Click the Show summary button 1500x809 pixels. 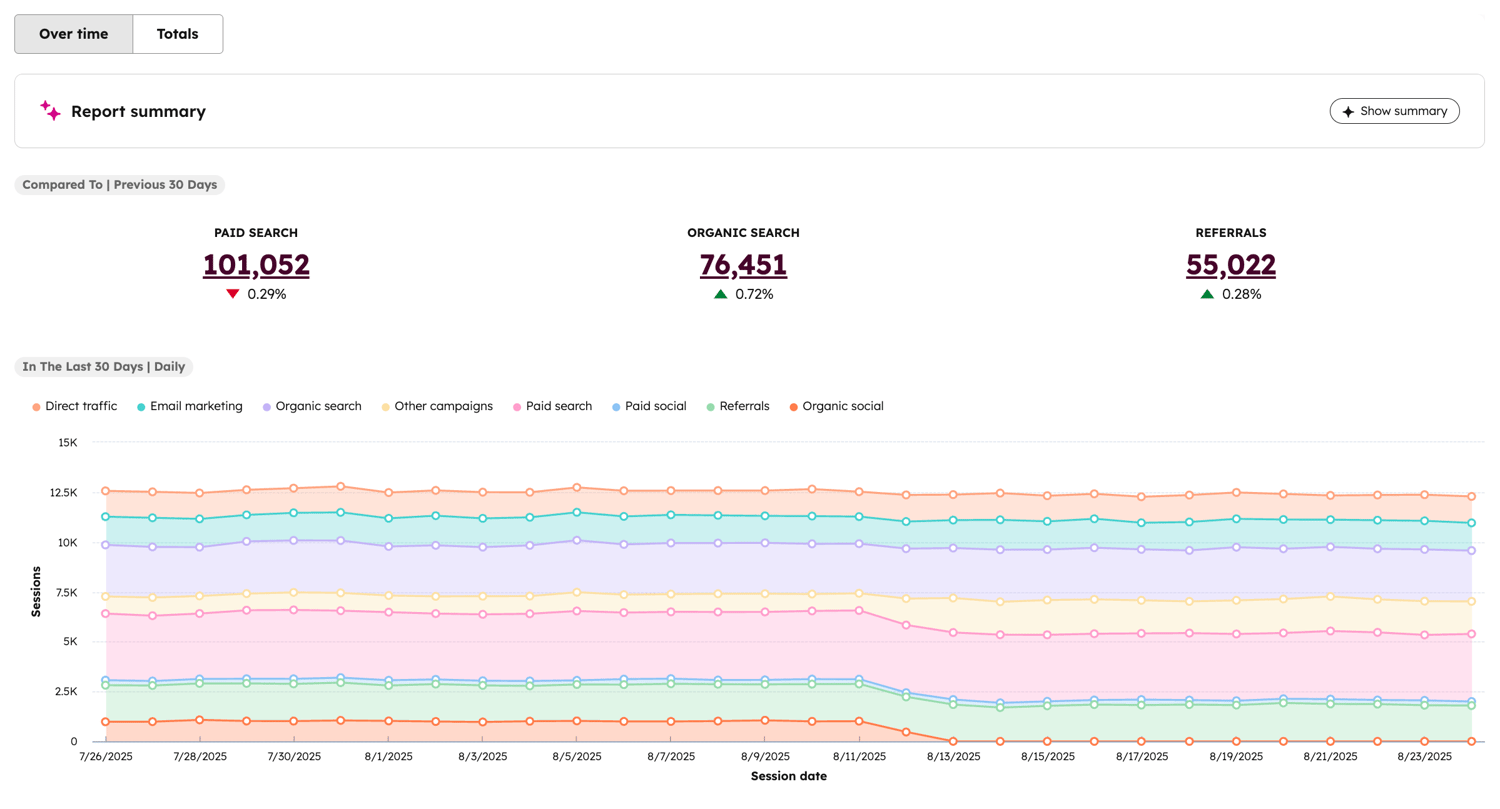(x=1394, y=110)
